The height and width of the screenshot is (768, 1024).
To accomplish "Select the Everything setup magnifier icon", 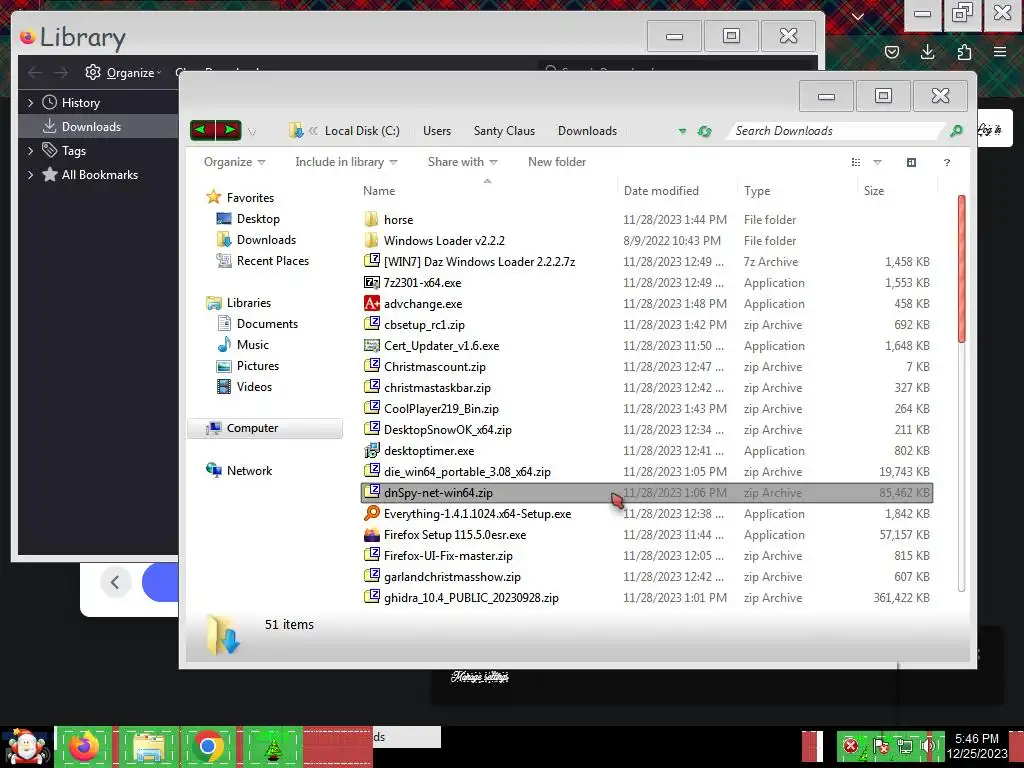I will tap(372, 513).
